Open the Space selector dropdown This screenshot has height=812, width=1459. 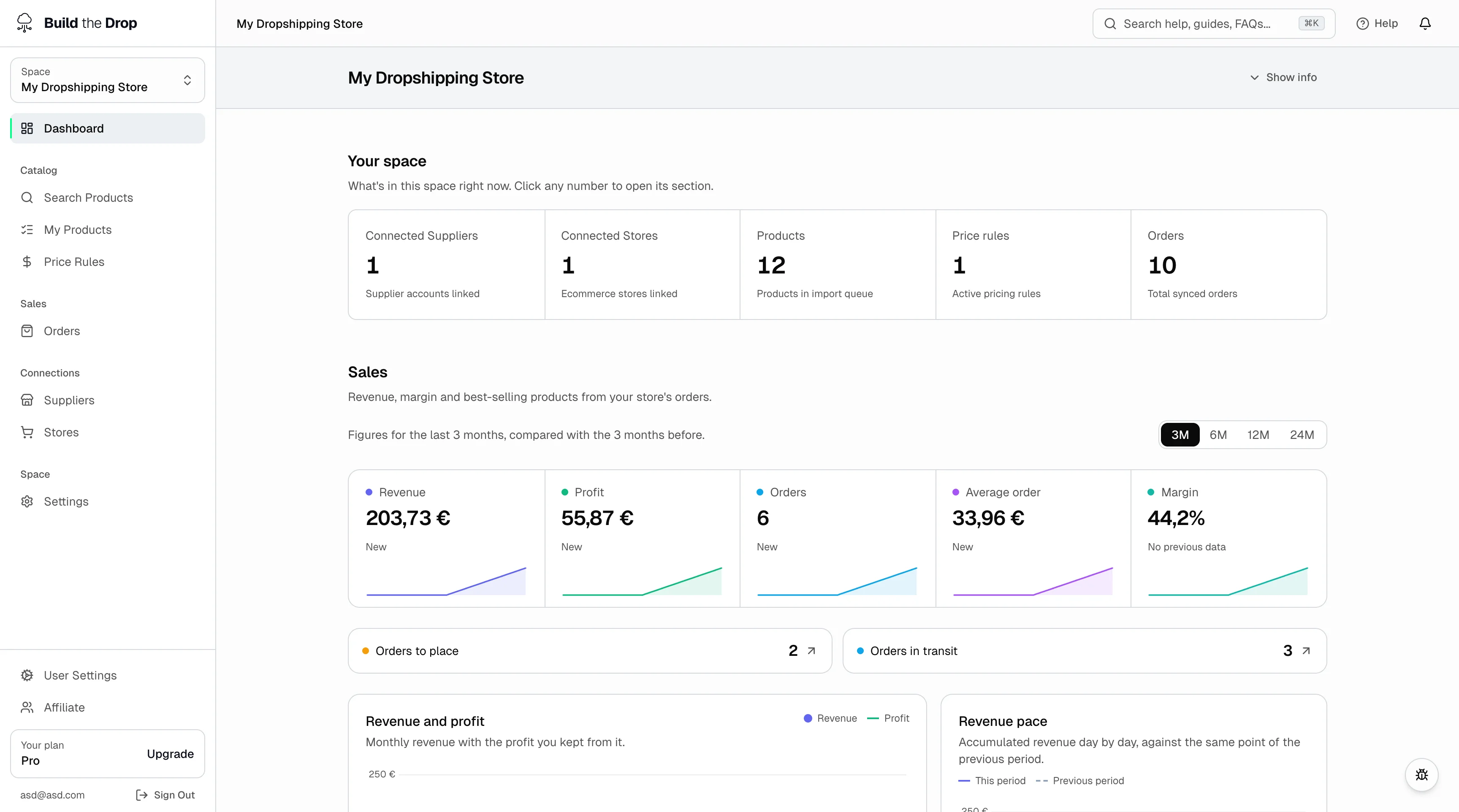(108, 80)
